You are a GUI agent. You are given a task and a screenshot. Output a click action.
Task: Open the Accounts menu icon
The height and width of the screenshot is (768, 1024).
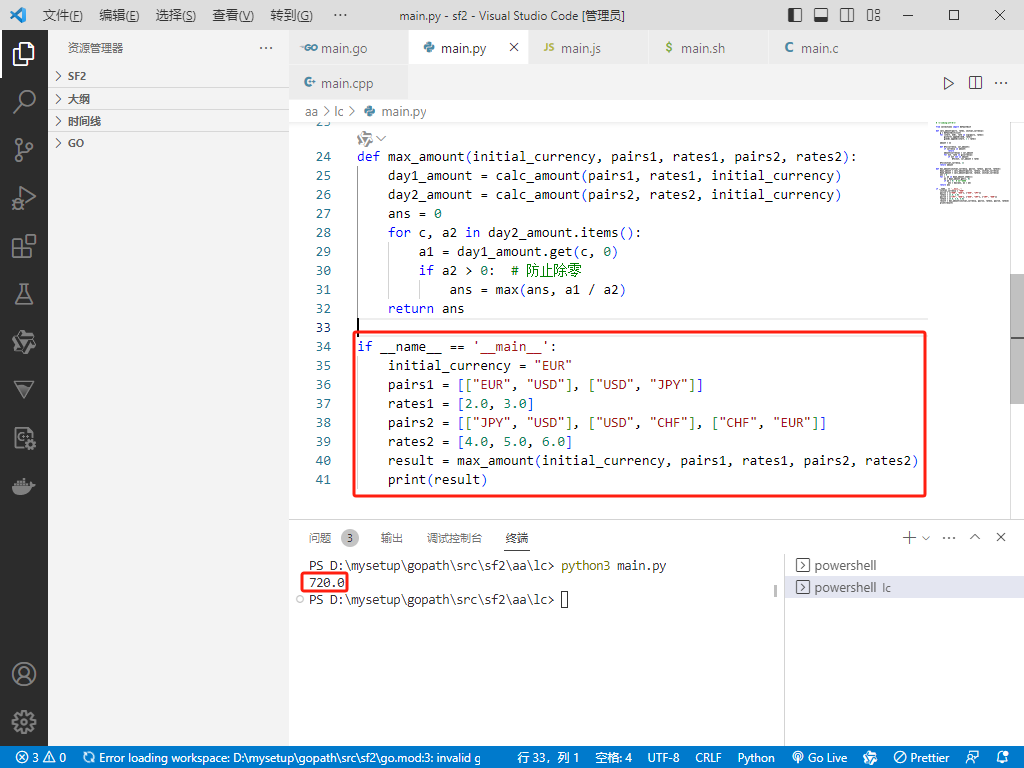24,674
